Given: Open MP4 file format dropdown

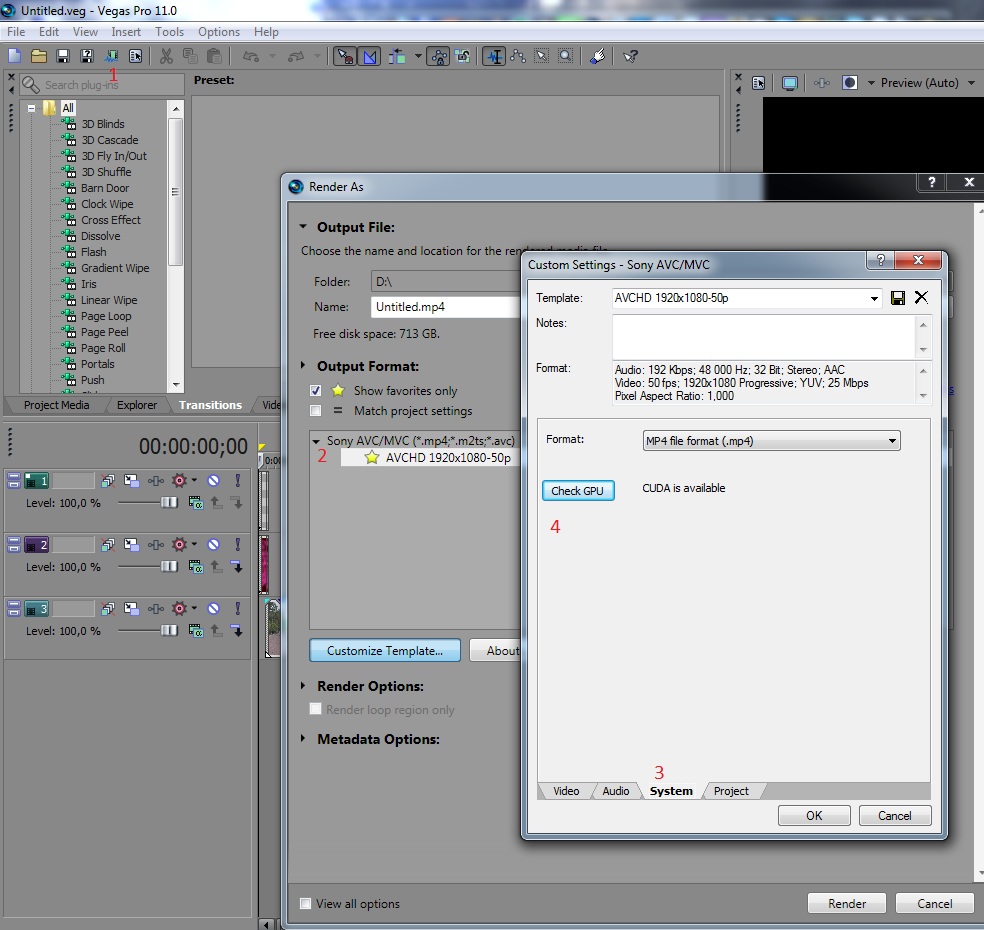Looking at the screenshot, I should click(x=892, y=441).
